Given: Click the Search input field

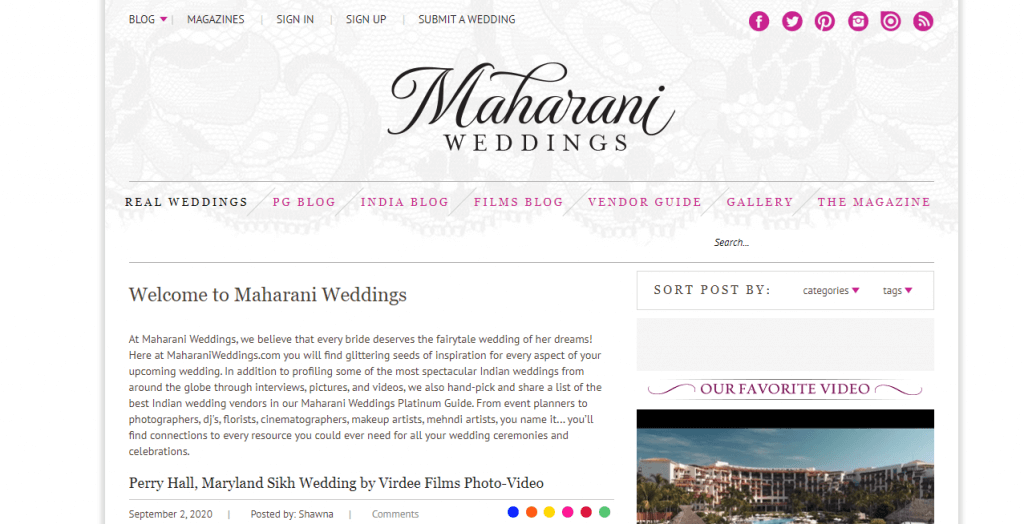Looking at the screenshot, I should tap(823, 242).
